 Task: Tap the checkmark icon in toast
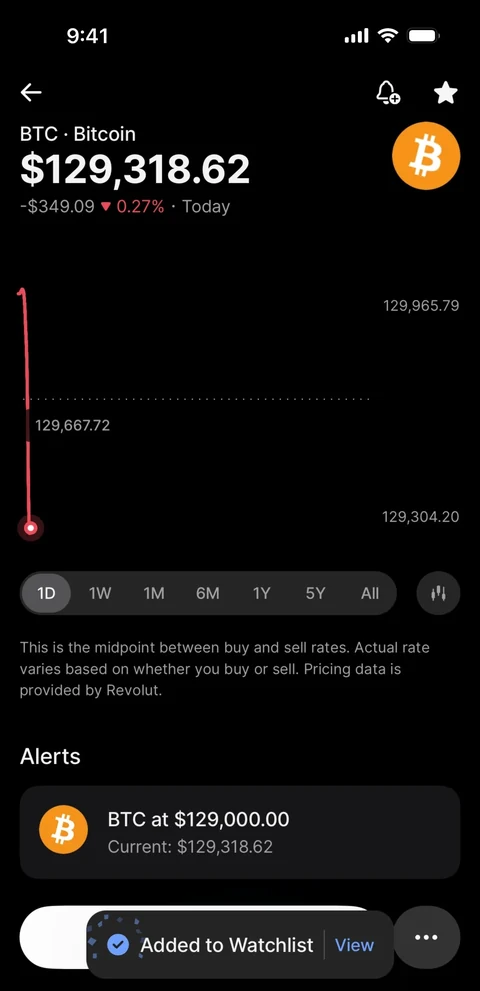118,945
